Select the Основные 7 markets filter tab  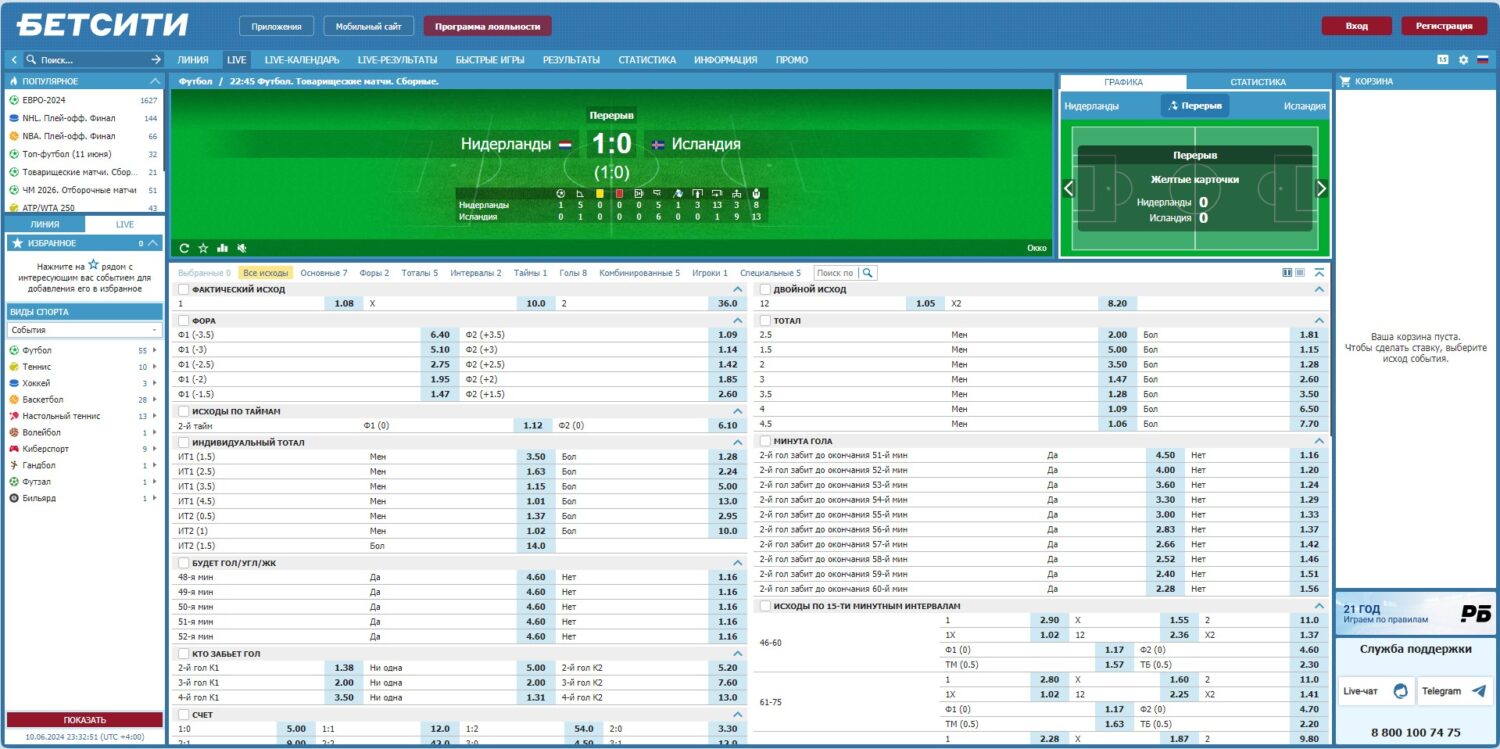click(x=324, y=272)
